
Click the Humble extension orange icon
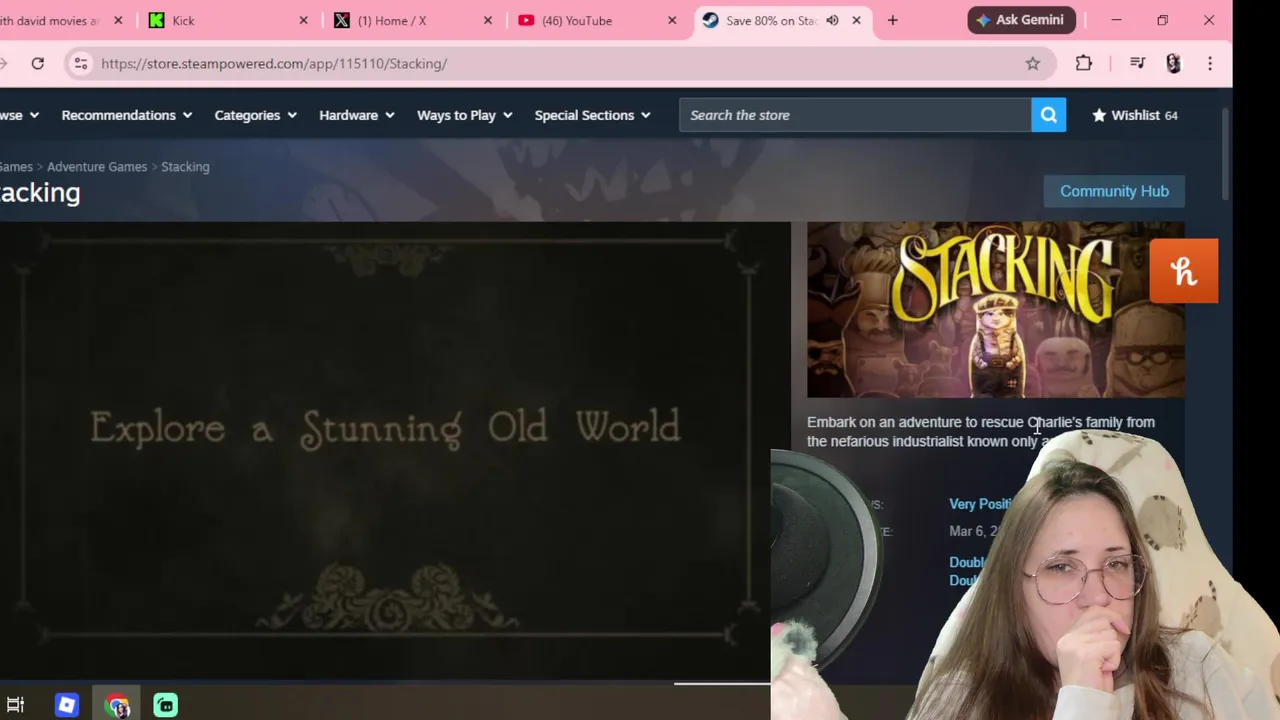coord(1184,270)
